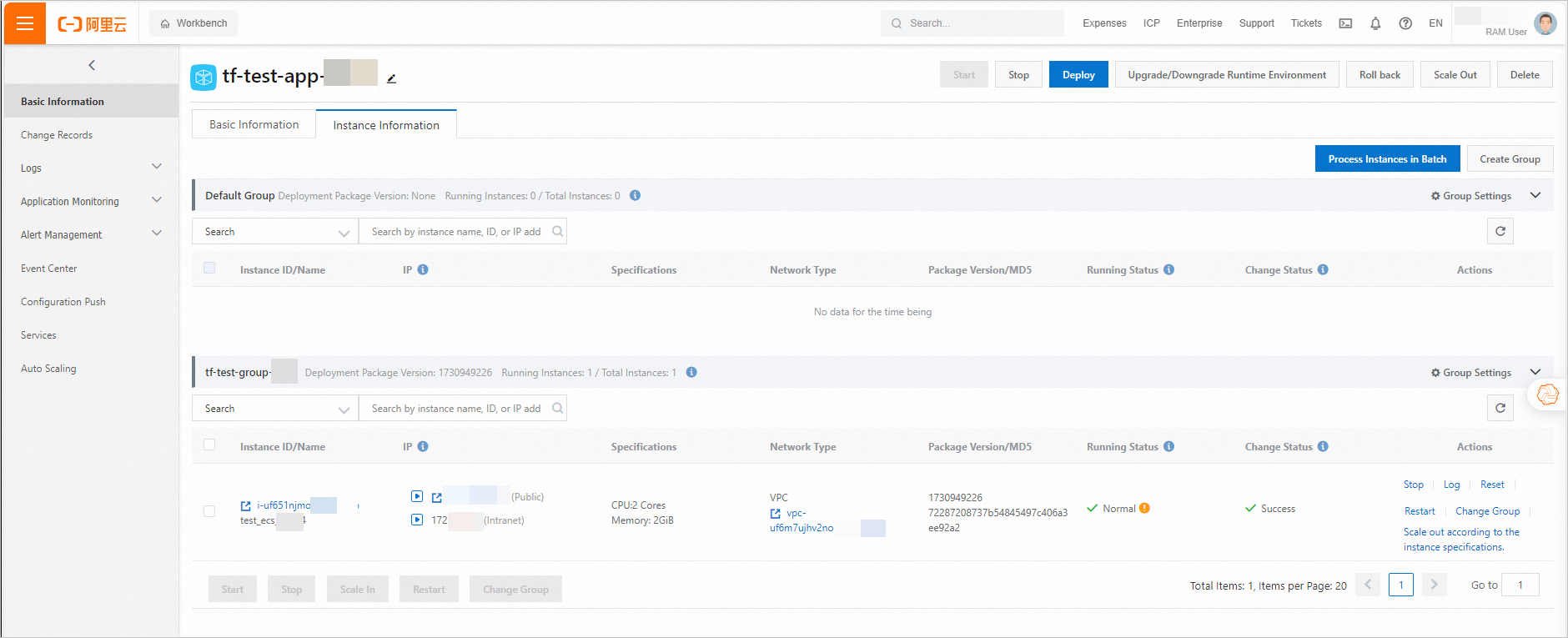Go to Configuration Push in the sidebar

coord(63,301)
